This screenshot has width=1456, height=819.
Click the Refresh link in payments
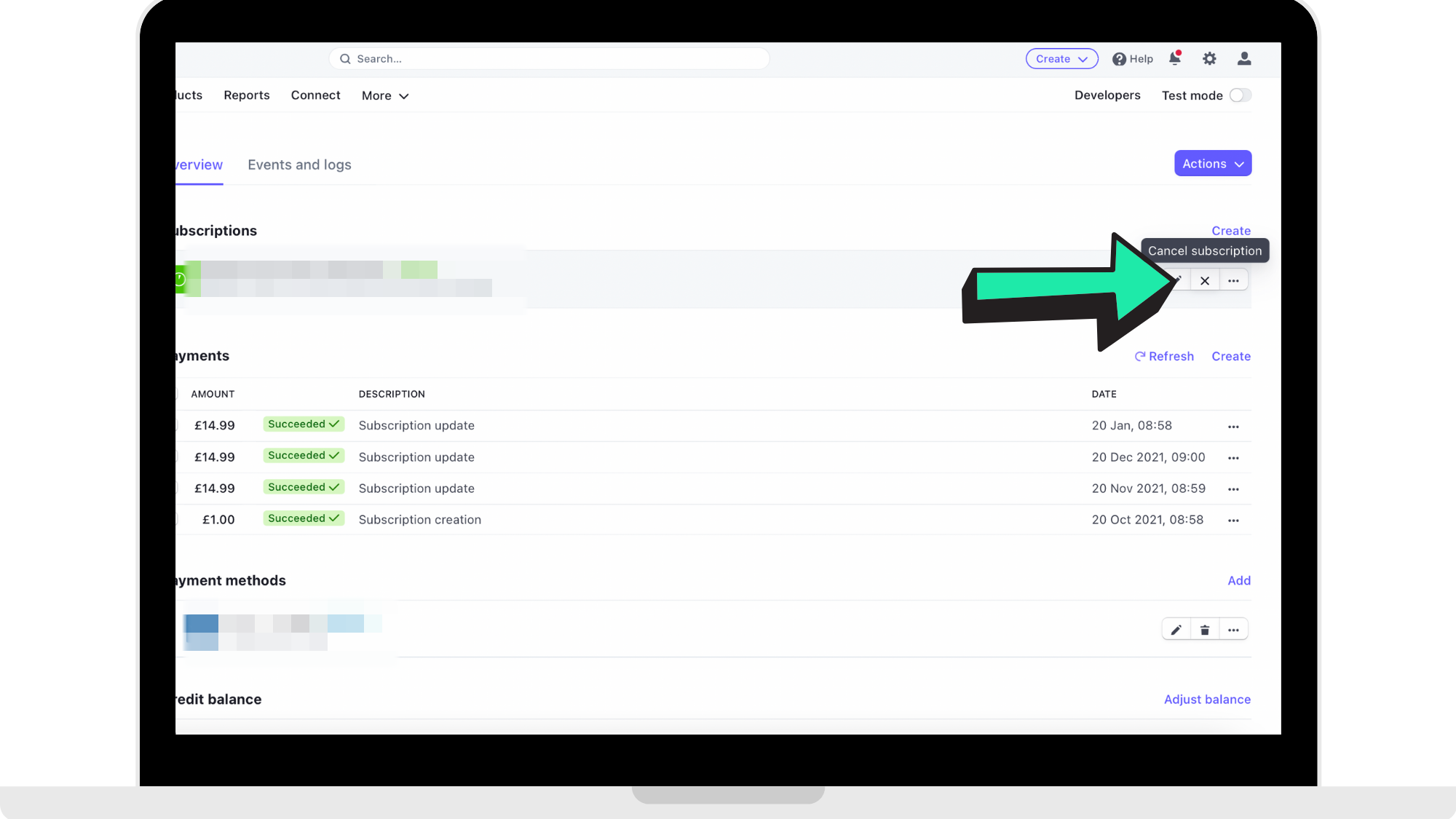tap(1164, 357)
